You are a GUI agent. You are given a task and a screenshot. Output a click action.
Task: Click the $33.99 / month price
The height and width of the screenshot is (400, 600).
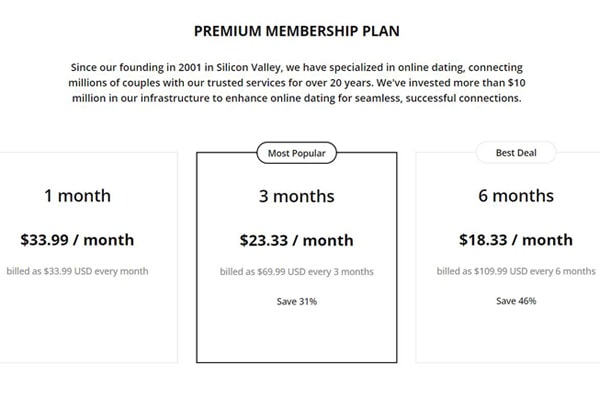tap(77, 240)
